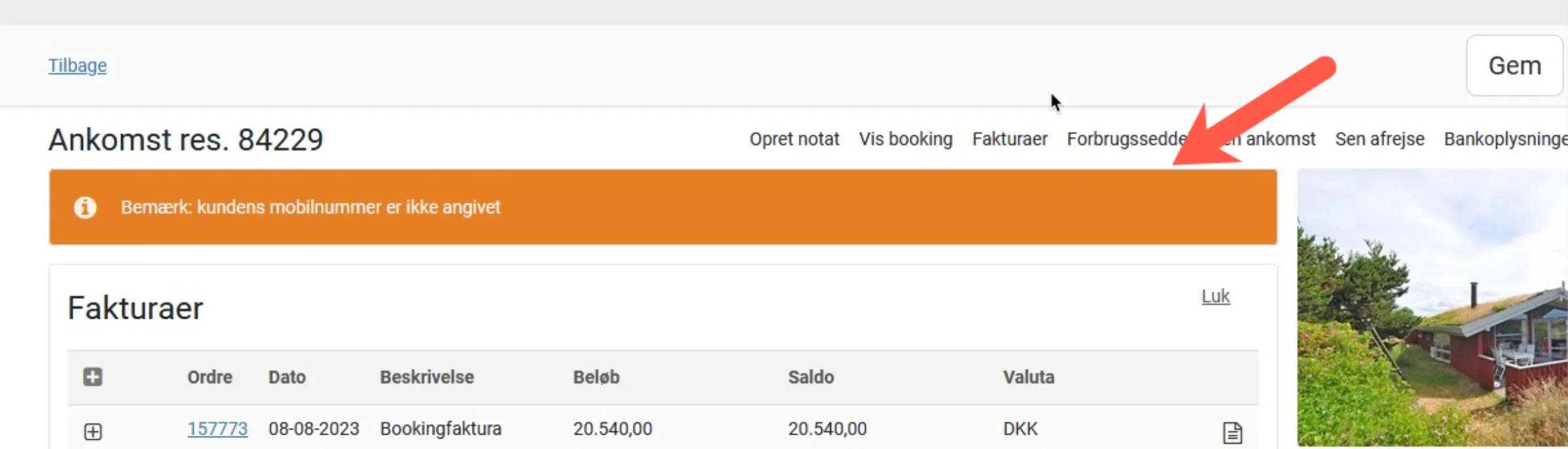The image size is (1568, 449).
Task: Open Bankoplysninger from the action menu
Action: (x=1505, y=139)
